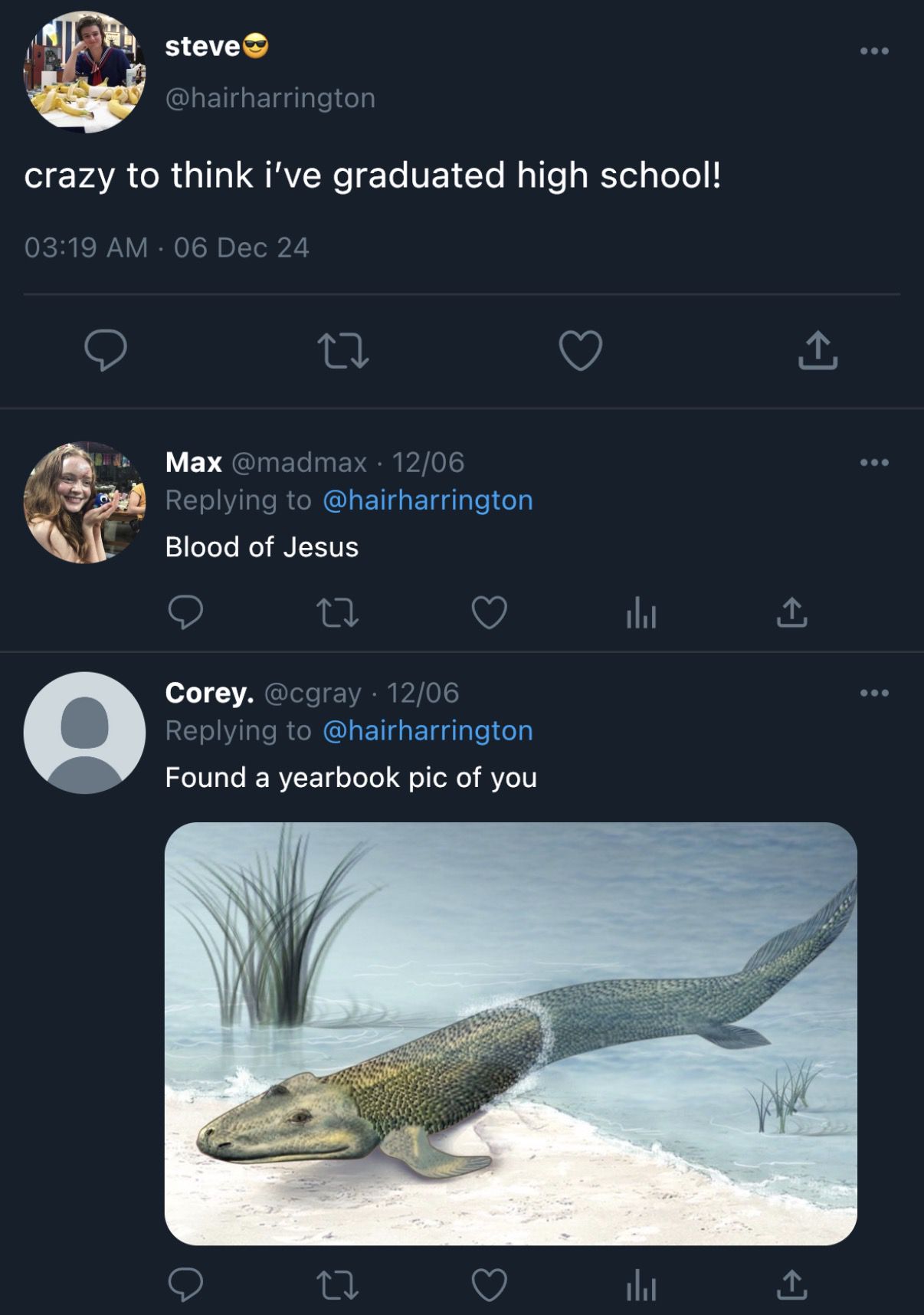Reply to steve's main tweet
924x1315 pixels.
click(x=106, y=350)
